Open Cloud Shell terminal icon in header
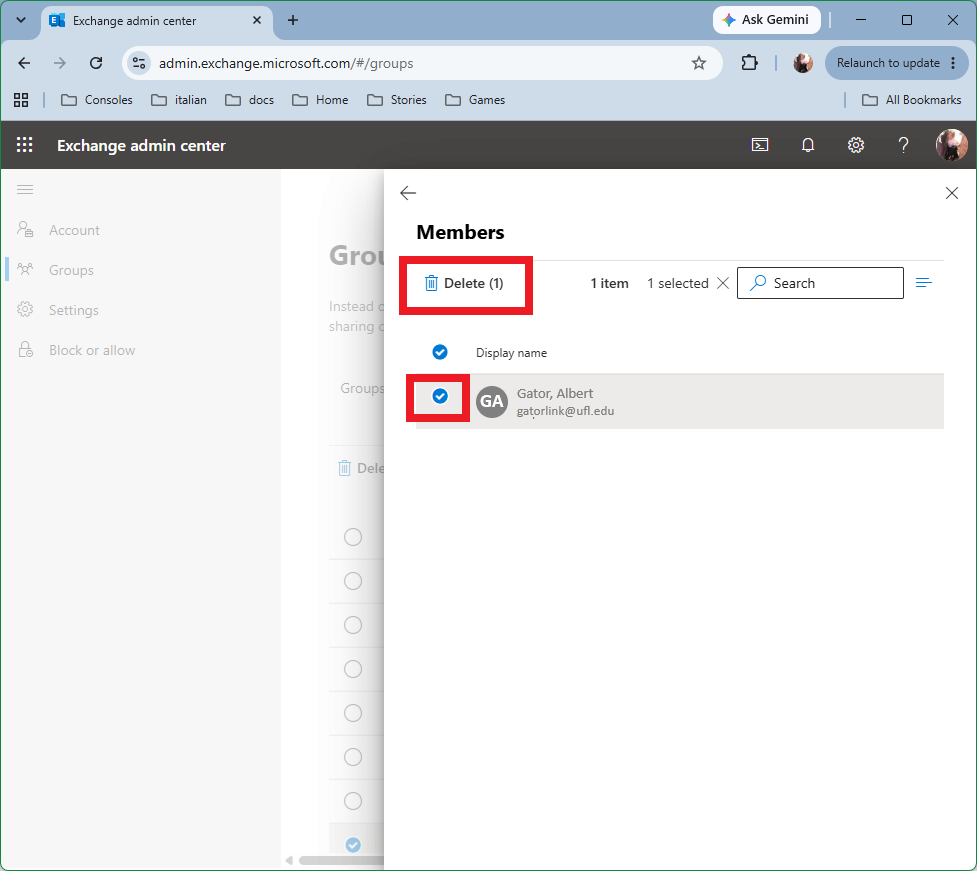 (x=760, y=145)
